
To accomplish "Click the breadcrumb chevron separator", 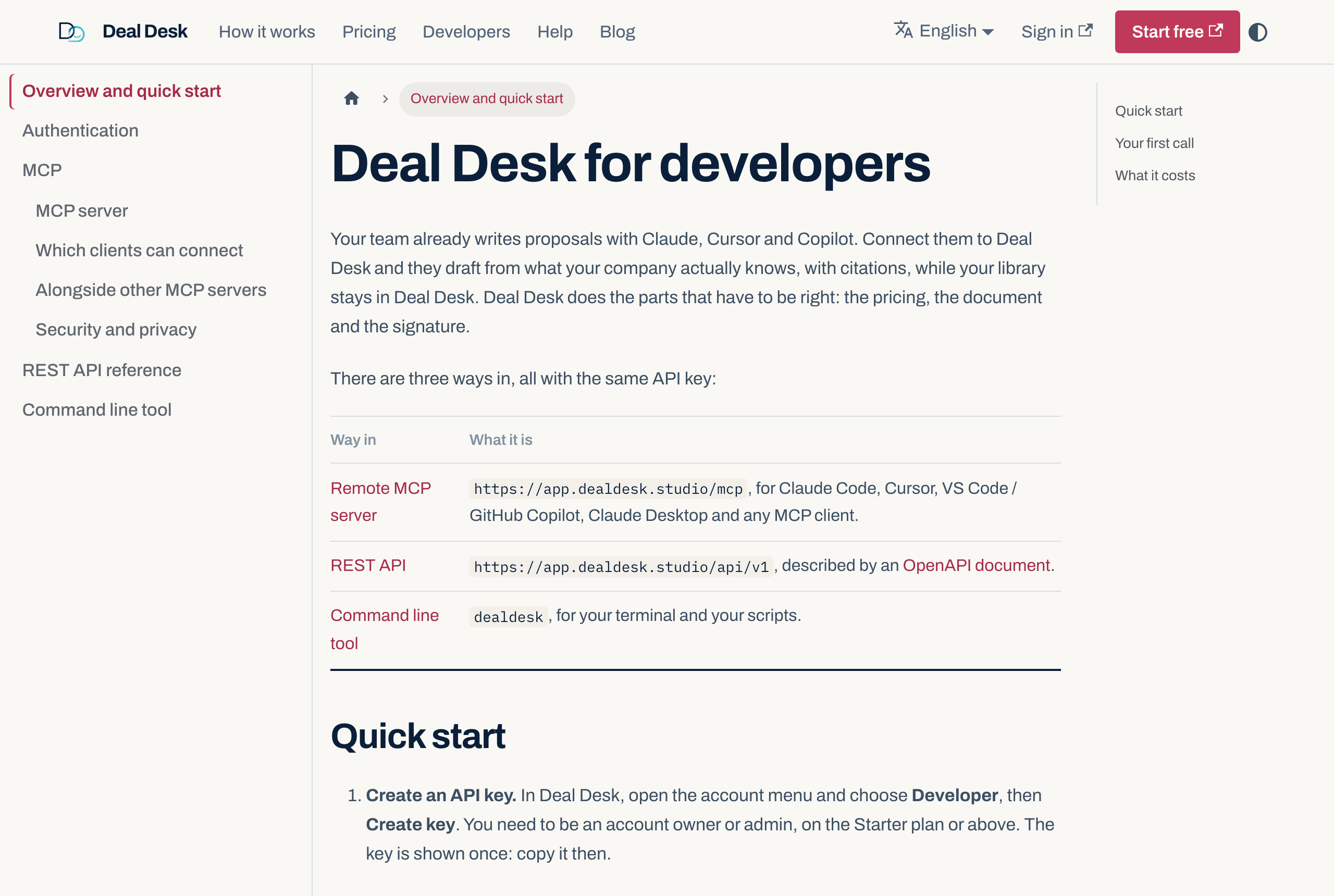I will tap(385, 99).
